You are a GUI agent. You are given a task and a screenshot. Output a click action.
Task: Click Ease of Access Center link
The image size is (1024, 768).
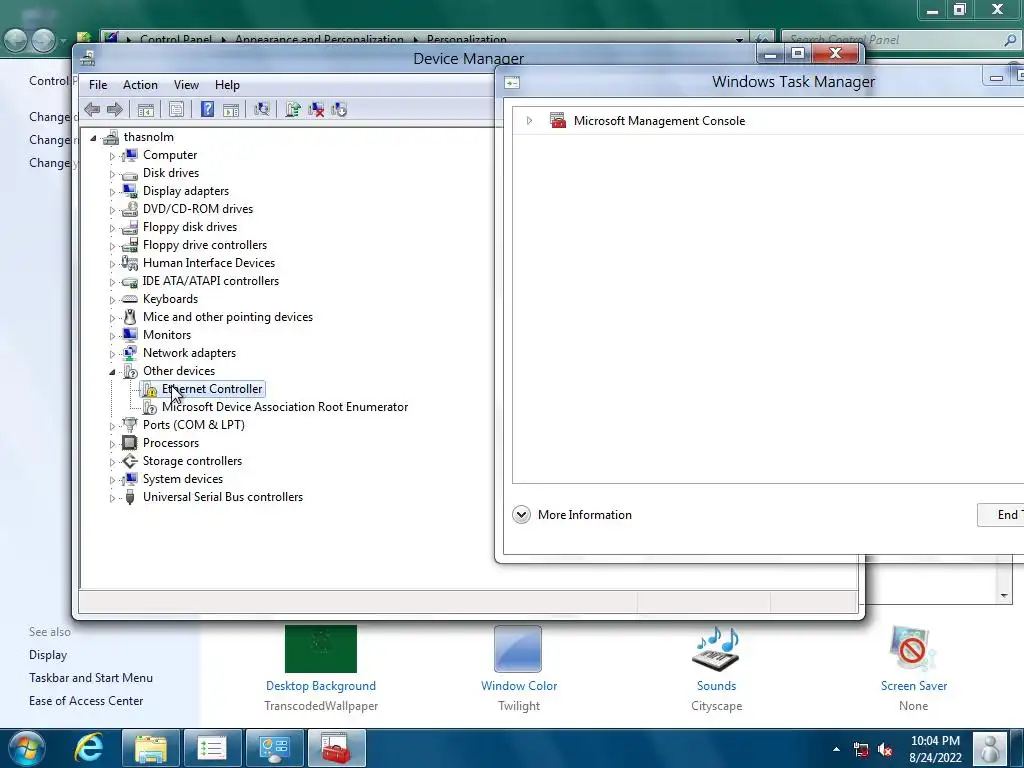point(86,701)
